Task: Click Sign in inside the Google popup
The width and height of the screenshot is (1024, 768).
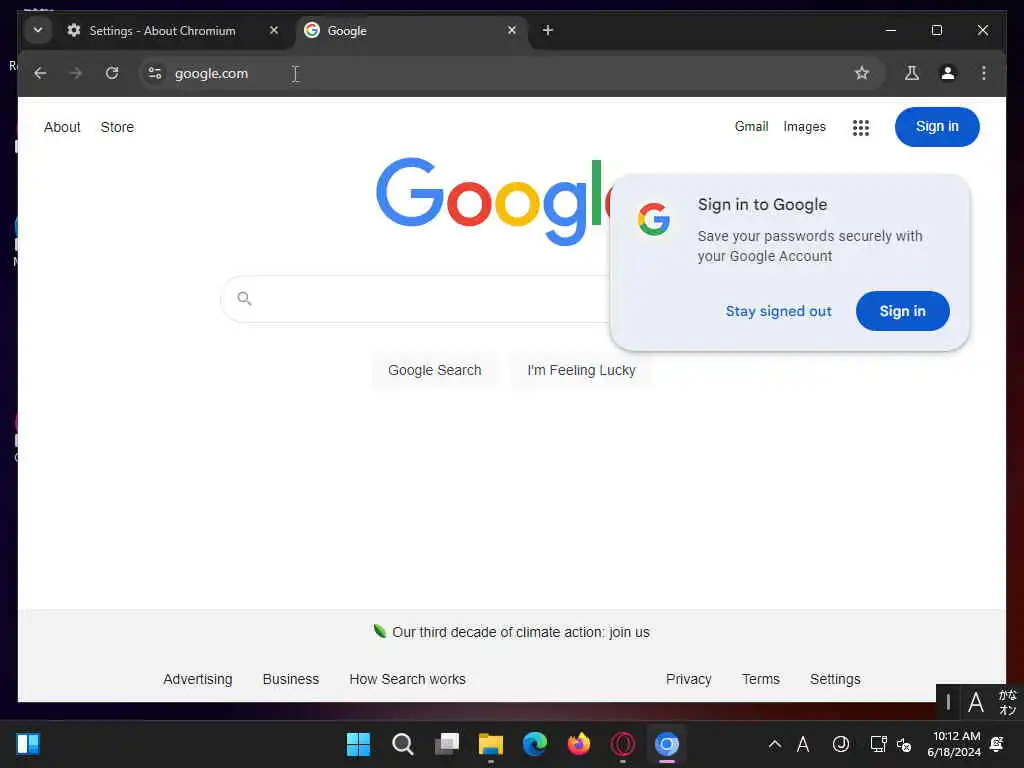Action: pyautogui.click(x=903, y=311)
